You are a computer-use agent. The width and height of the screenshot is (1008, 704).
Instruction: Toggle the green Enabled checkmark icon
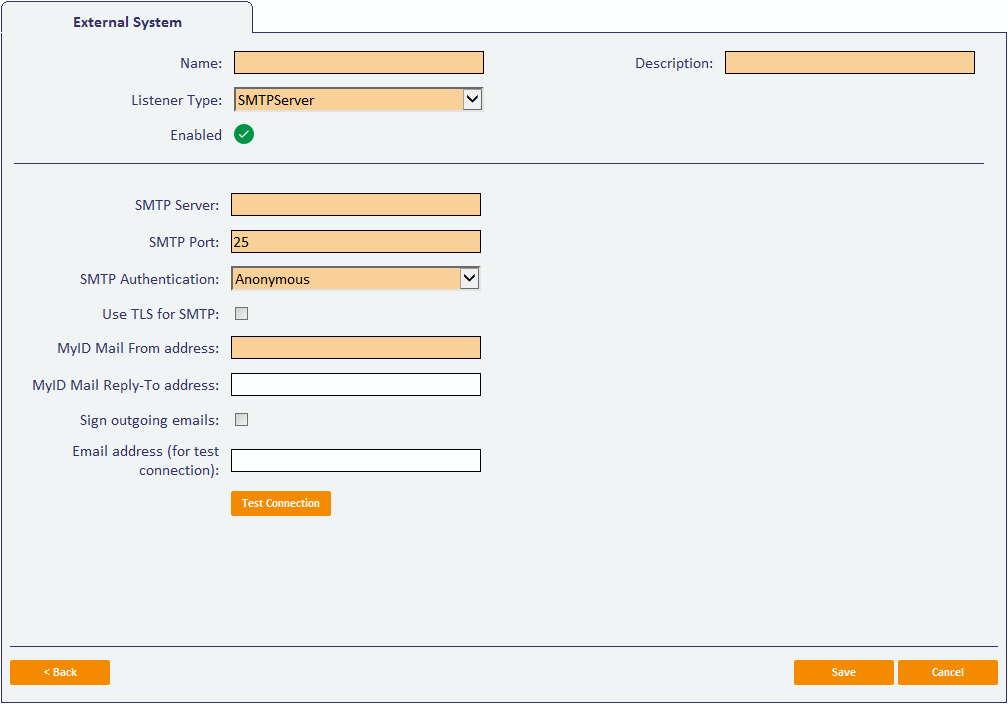(x=244, y=134)
